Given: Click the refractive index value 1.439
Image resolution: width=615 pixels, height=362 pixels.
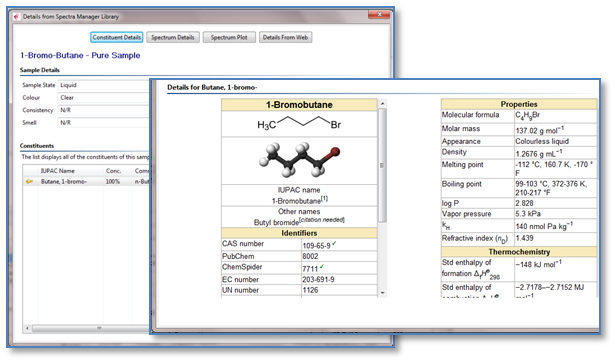Looking at the screenshot, I should [x=524, y=238].
